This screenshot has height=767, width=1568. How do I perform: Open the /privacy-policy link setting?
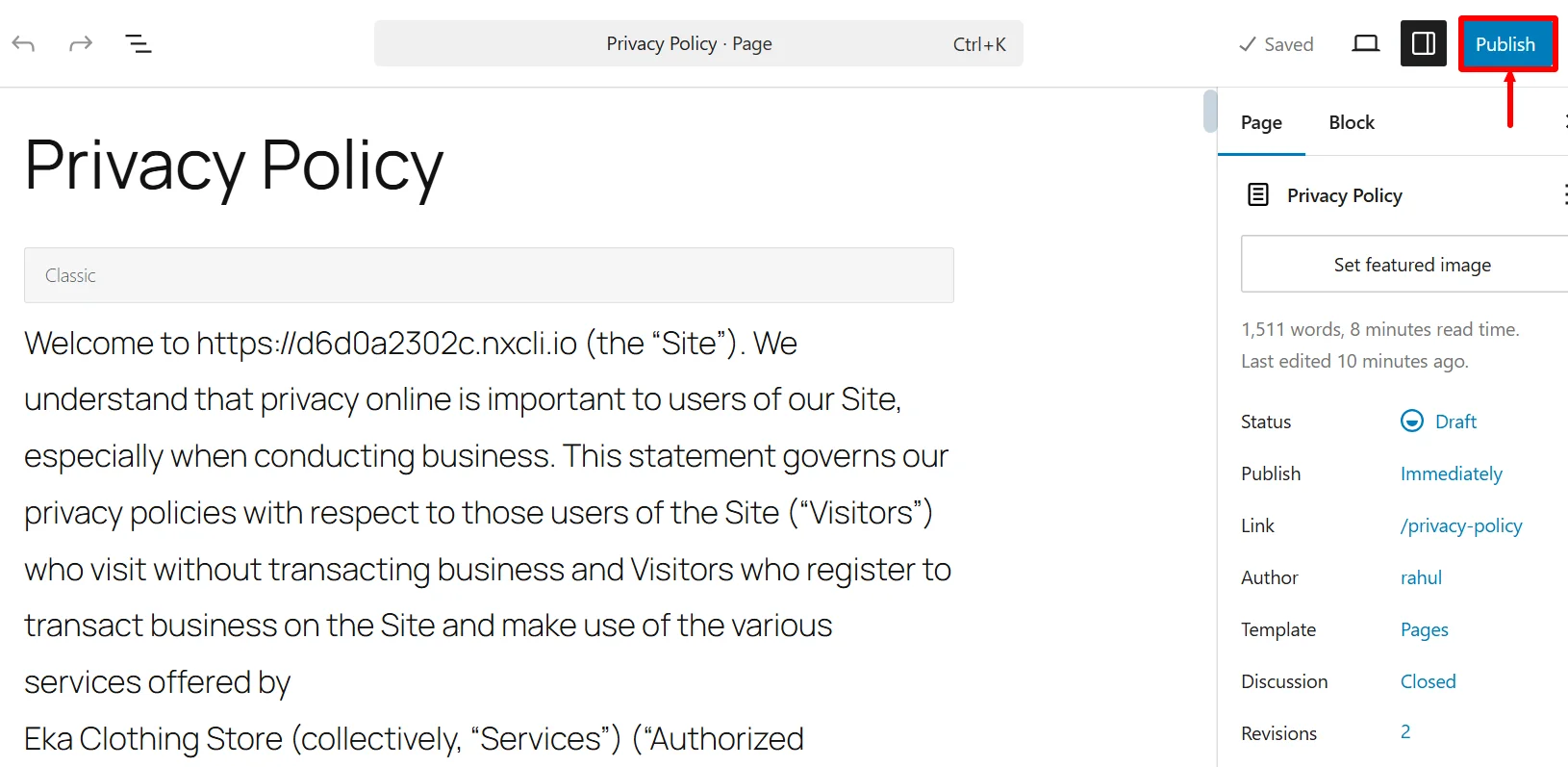click(1460, 525)
